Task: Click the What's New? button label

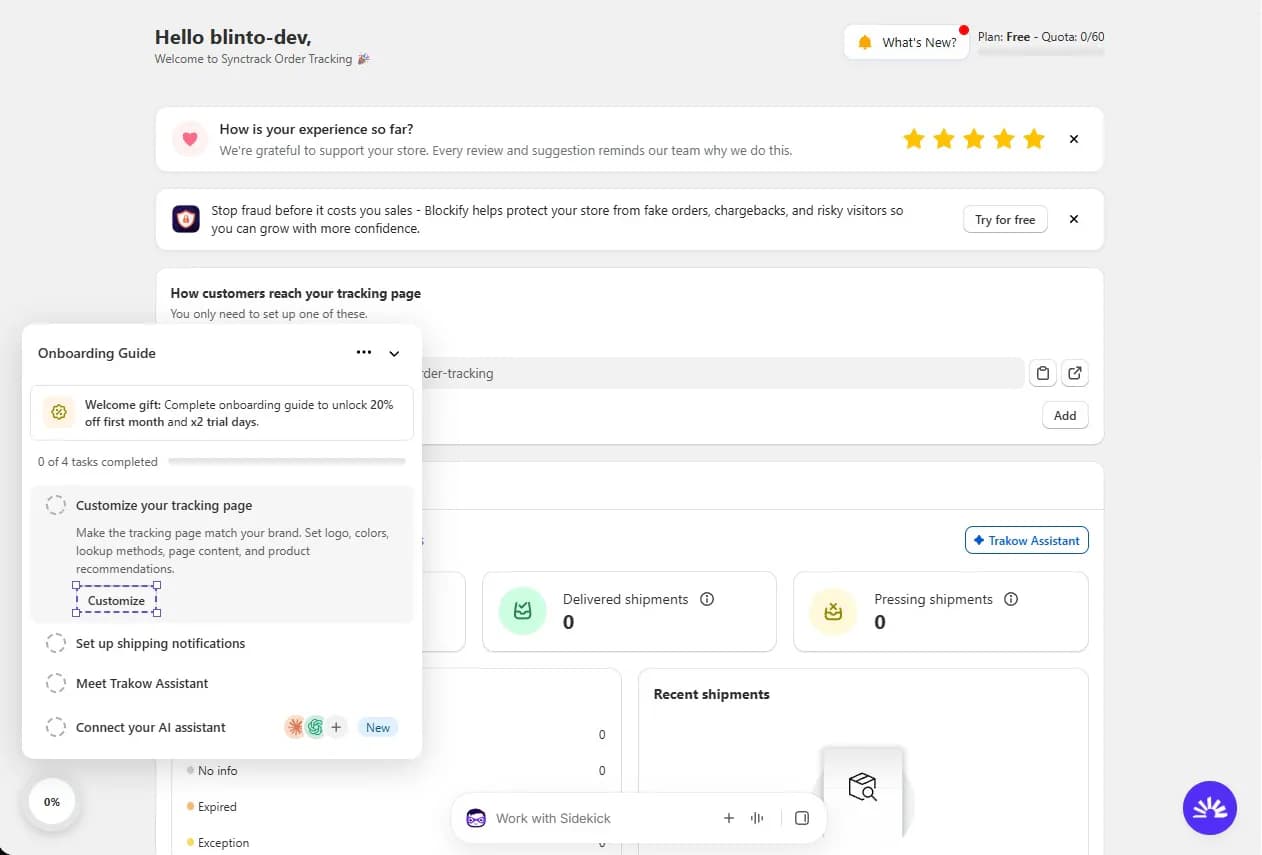Action: [919, 43]
